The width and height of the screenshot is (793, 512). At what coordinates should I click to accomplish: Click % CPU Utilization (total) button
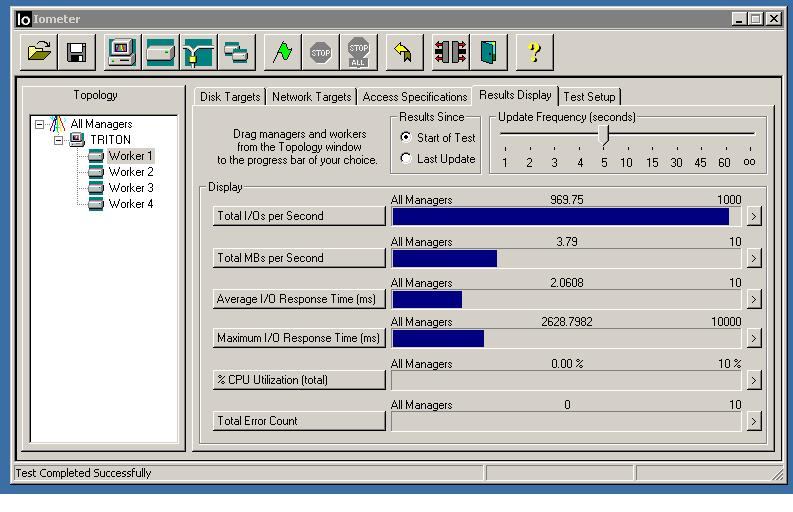pyautogui.click(x=299, y=380)
